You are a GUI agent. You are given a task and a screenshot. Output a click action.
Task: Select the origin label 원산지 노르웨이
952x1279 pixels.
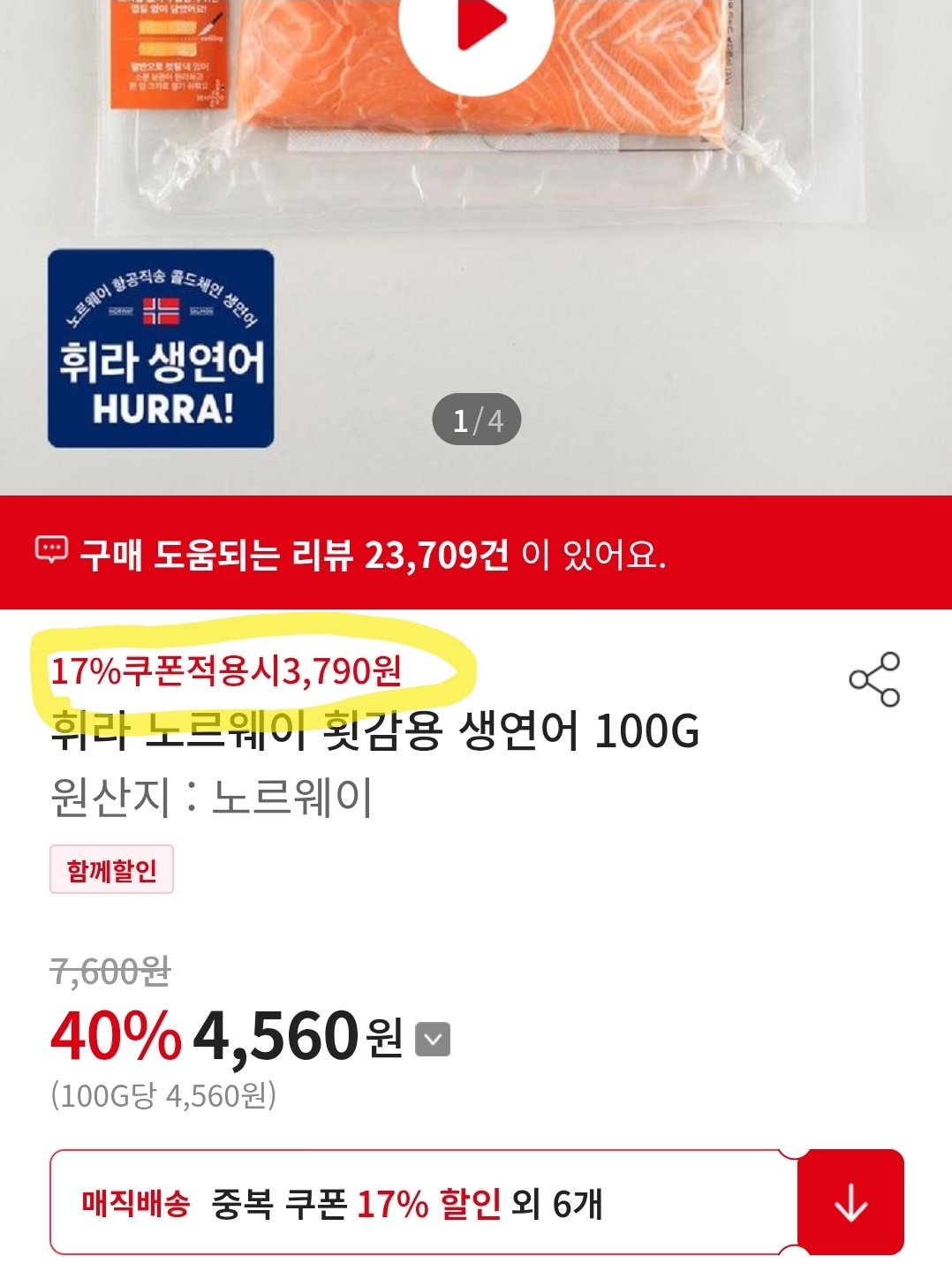211,797
